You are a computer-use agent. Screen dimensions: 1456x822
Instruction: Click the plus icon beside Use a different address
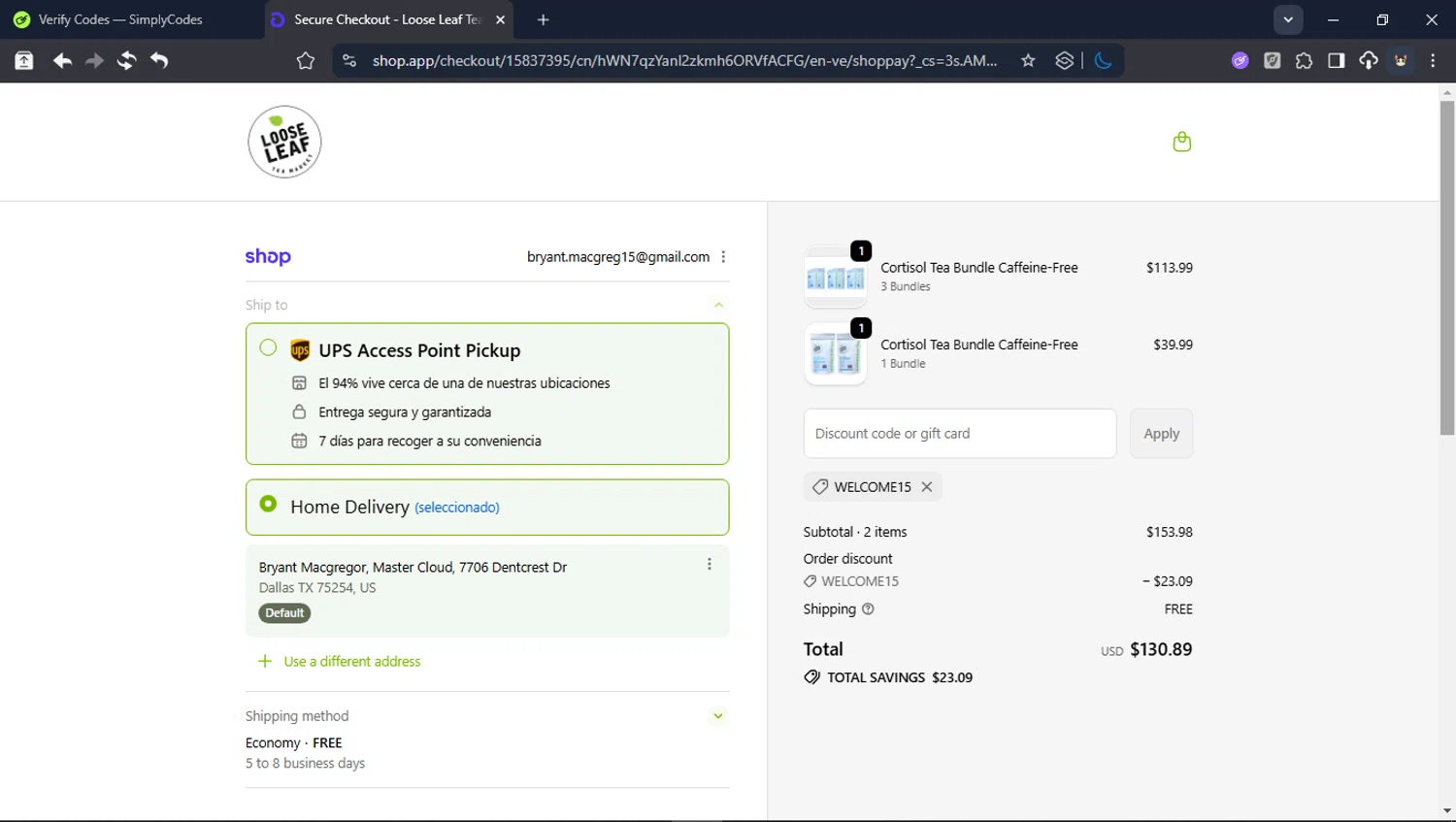tap(264, 661)
